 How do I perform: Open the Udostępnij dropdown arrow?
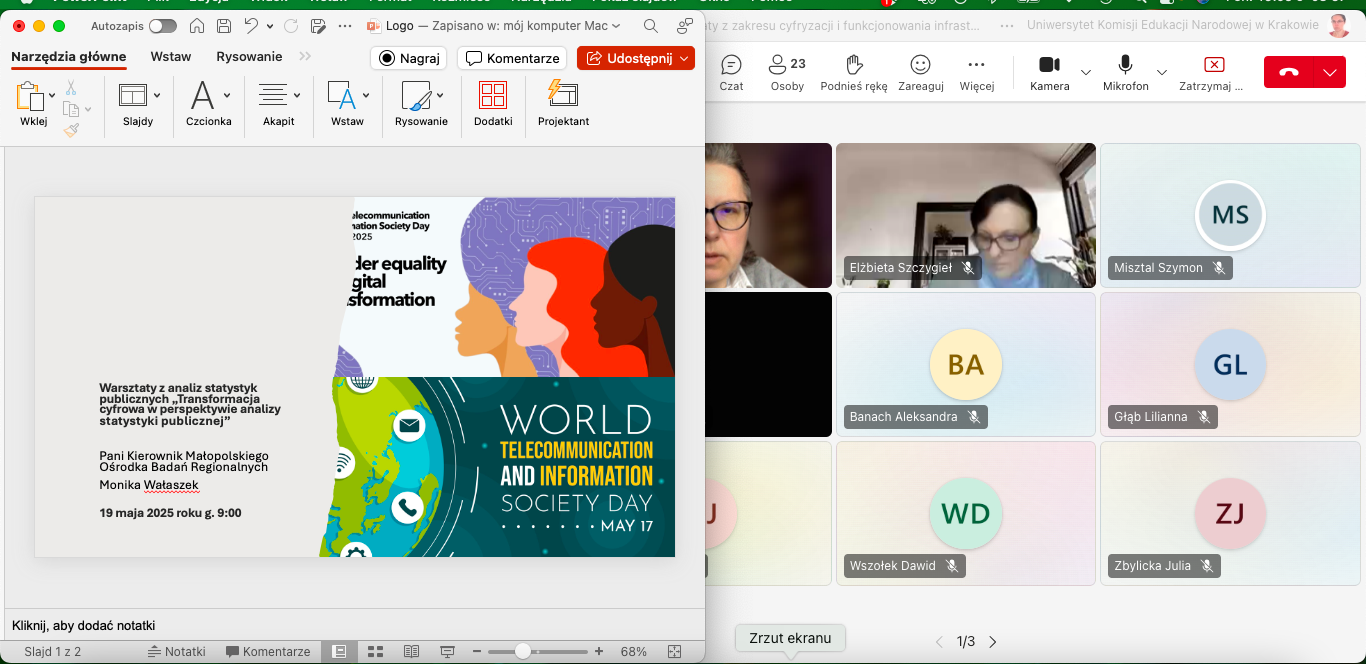tap(684, 58)
